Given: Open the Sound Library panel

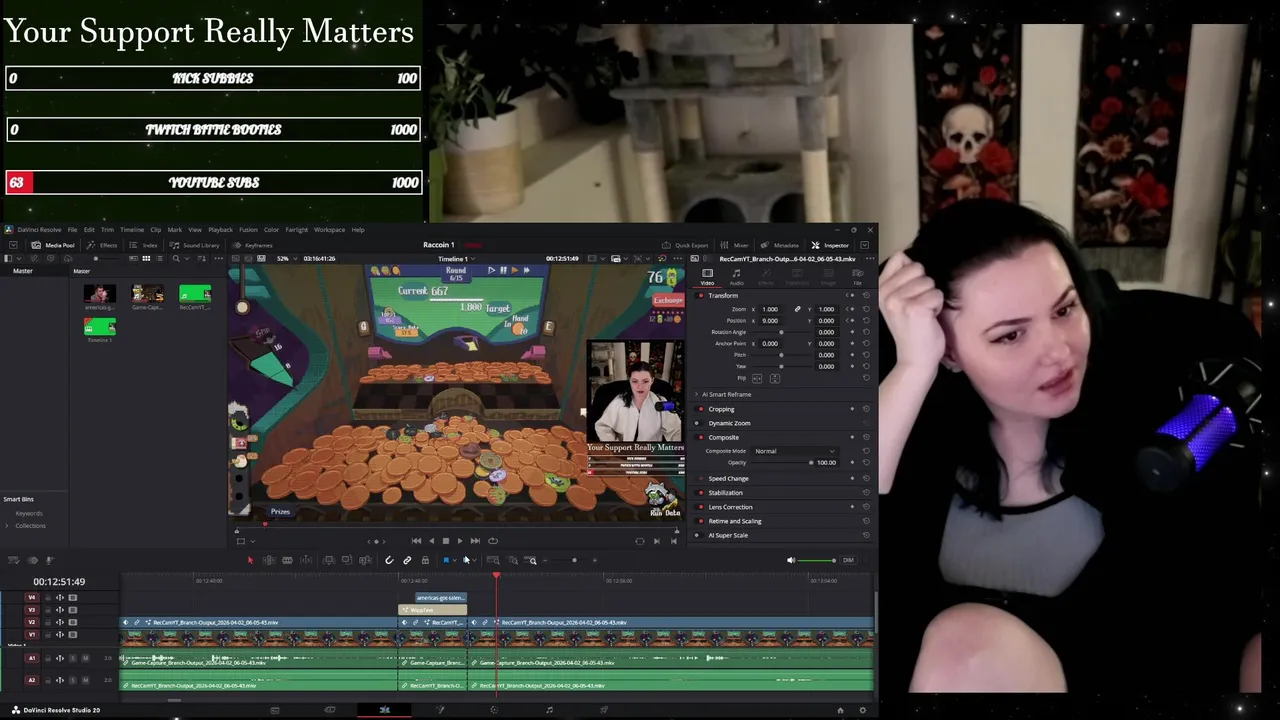Looking at the screenshot, I should [x=195, y=245].
